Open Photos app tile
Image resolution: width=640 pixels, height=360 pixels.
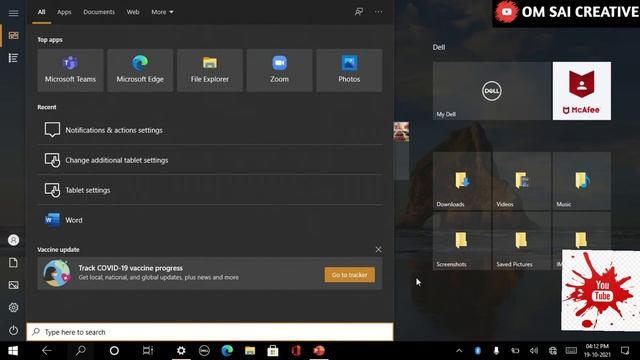(x=349, y=70)
